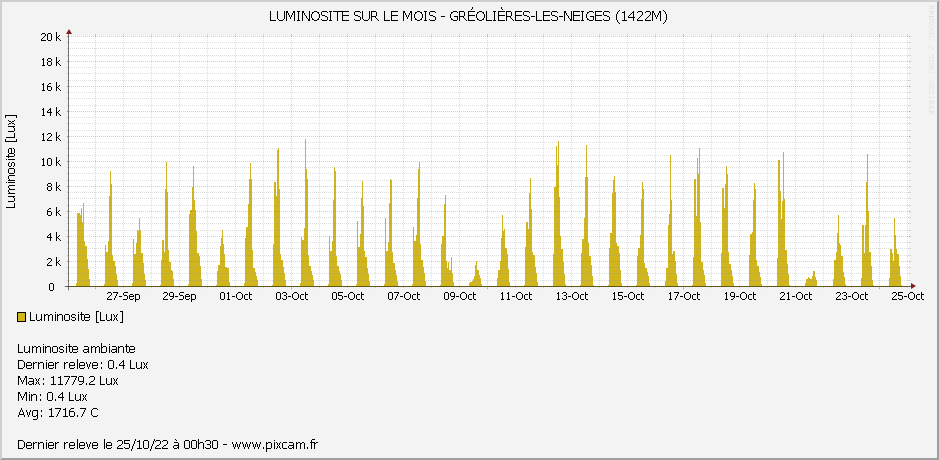Click the yellow Luminosite legend color swatch
939x460 pixels.
(x=22, y=317)
